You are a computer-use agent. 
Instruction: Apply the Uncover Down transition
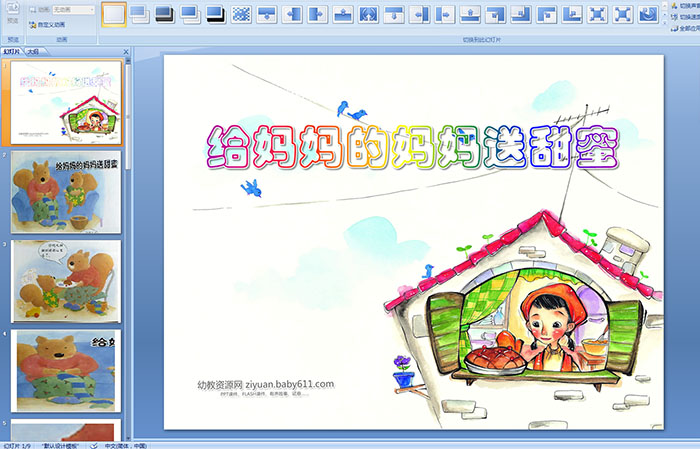click(394, 14)
